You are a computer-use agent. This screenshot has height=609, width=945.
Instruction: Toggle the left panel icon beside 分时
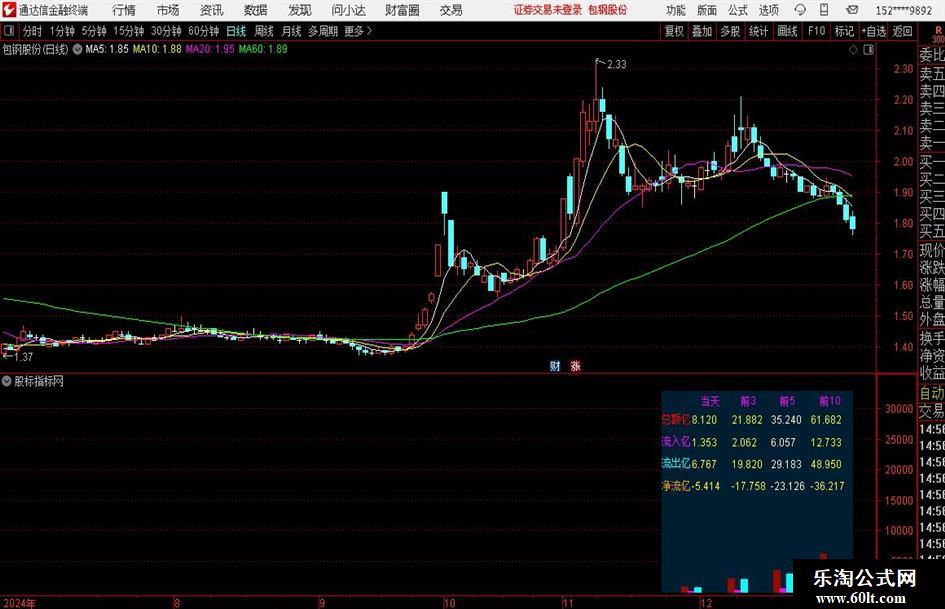9,31
